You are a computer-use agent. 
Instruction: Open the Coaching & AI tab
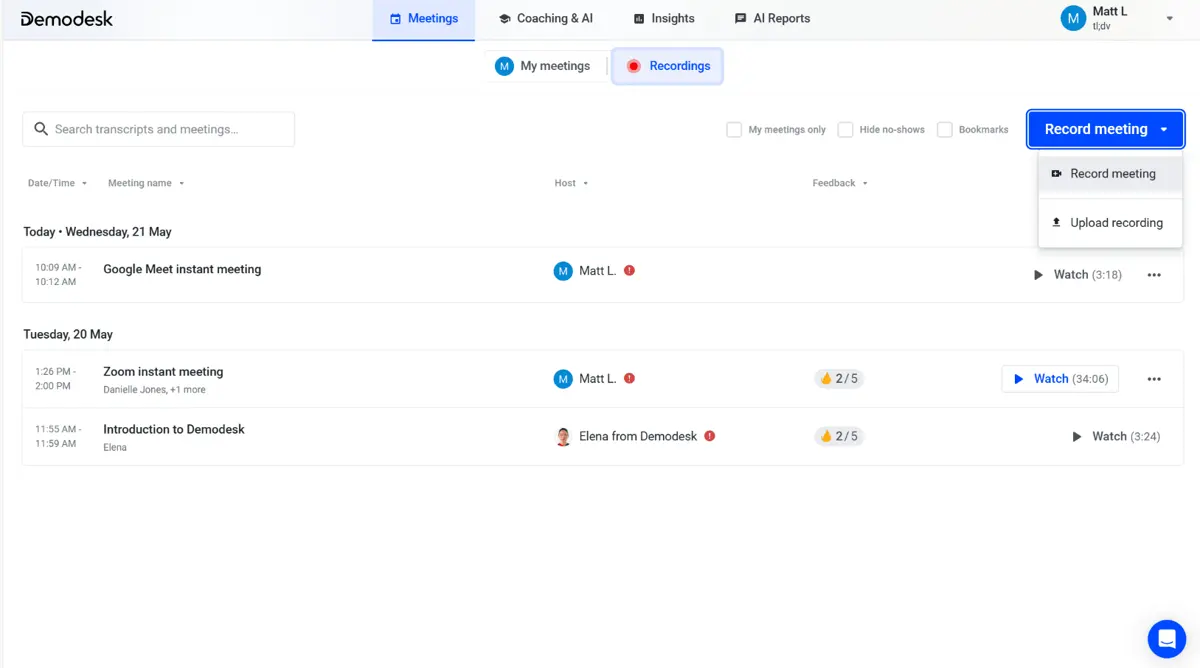point(546,19)
